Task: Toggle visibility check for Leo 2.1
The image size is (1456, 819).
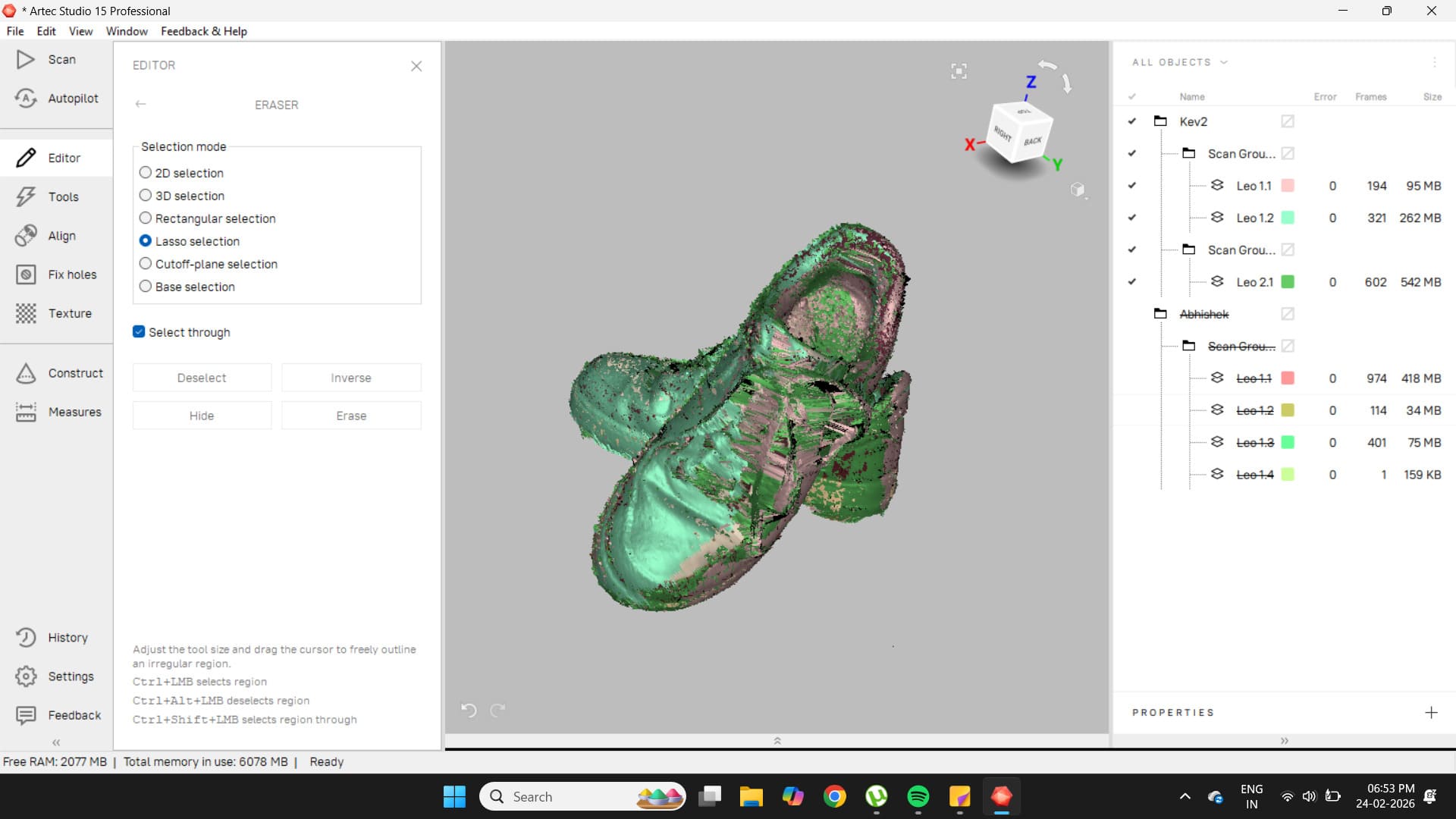Action: pos(1132,282)
